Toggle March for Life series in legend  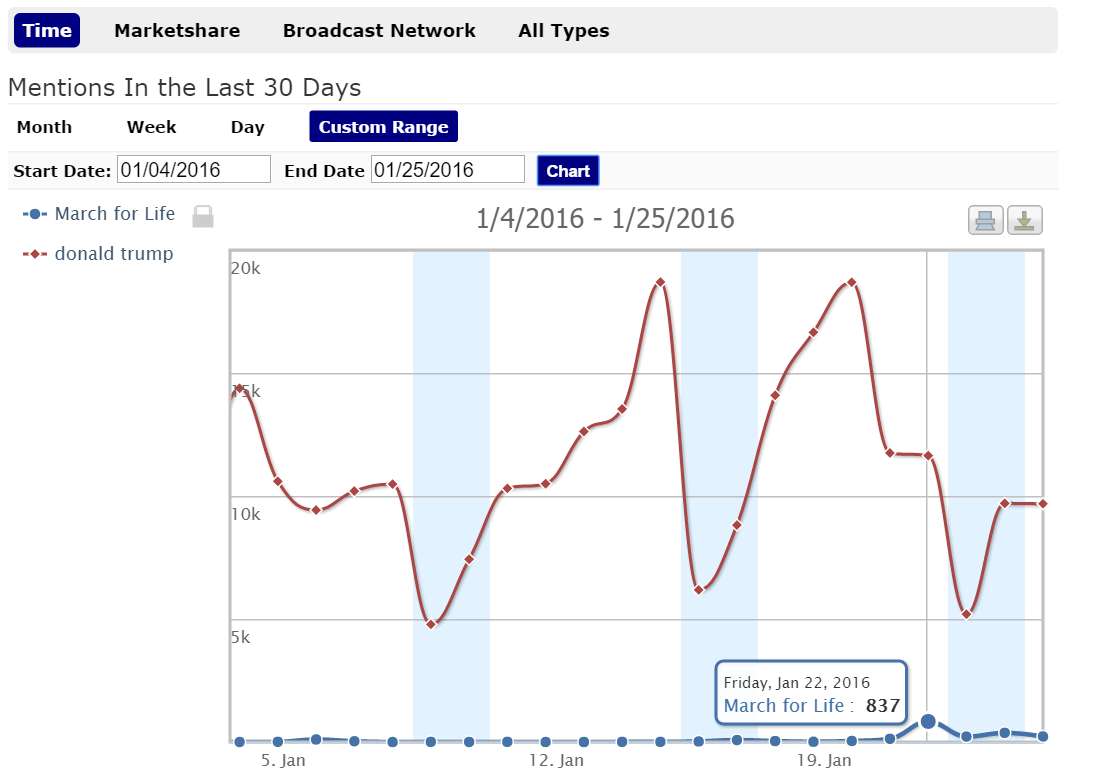114,214
